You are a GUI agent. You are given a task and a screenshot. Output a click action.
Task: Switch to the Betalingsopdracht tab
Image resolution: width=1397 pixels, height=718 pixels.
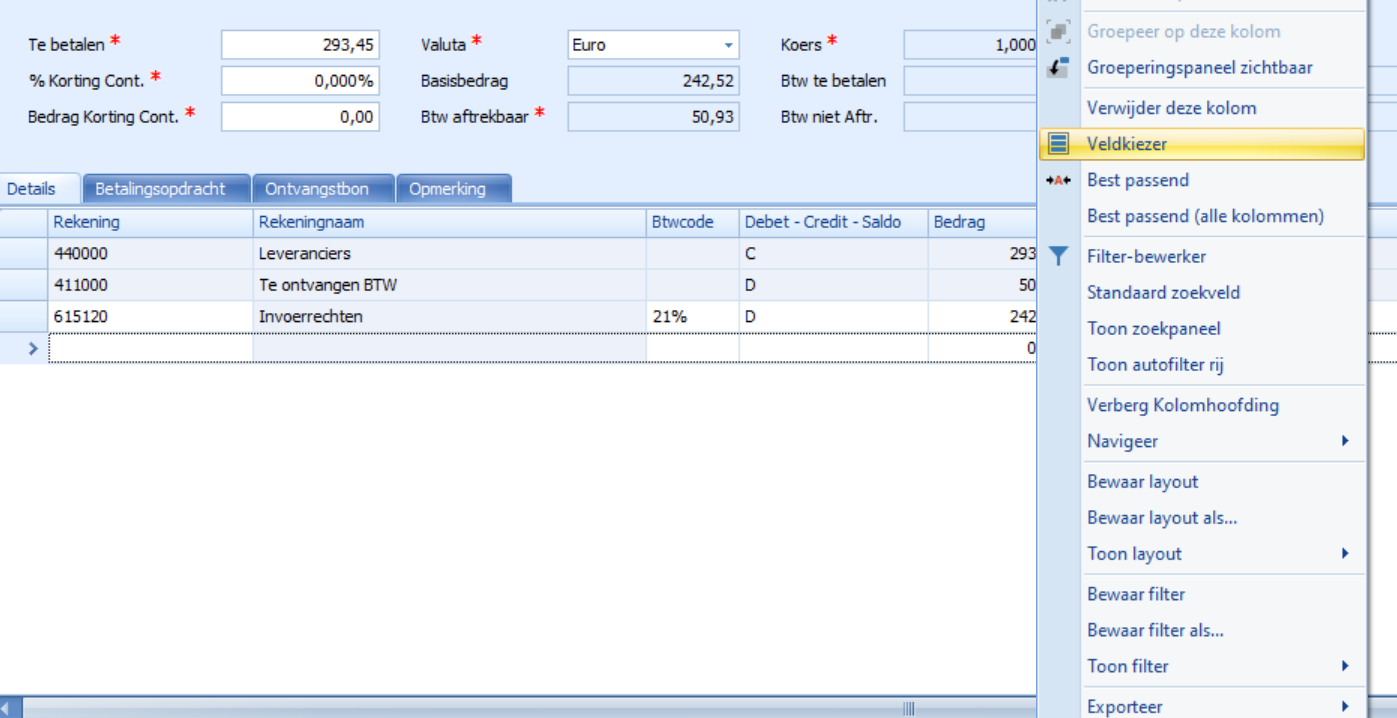tap(160, 189)
